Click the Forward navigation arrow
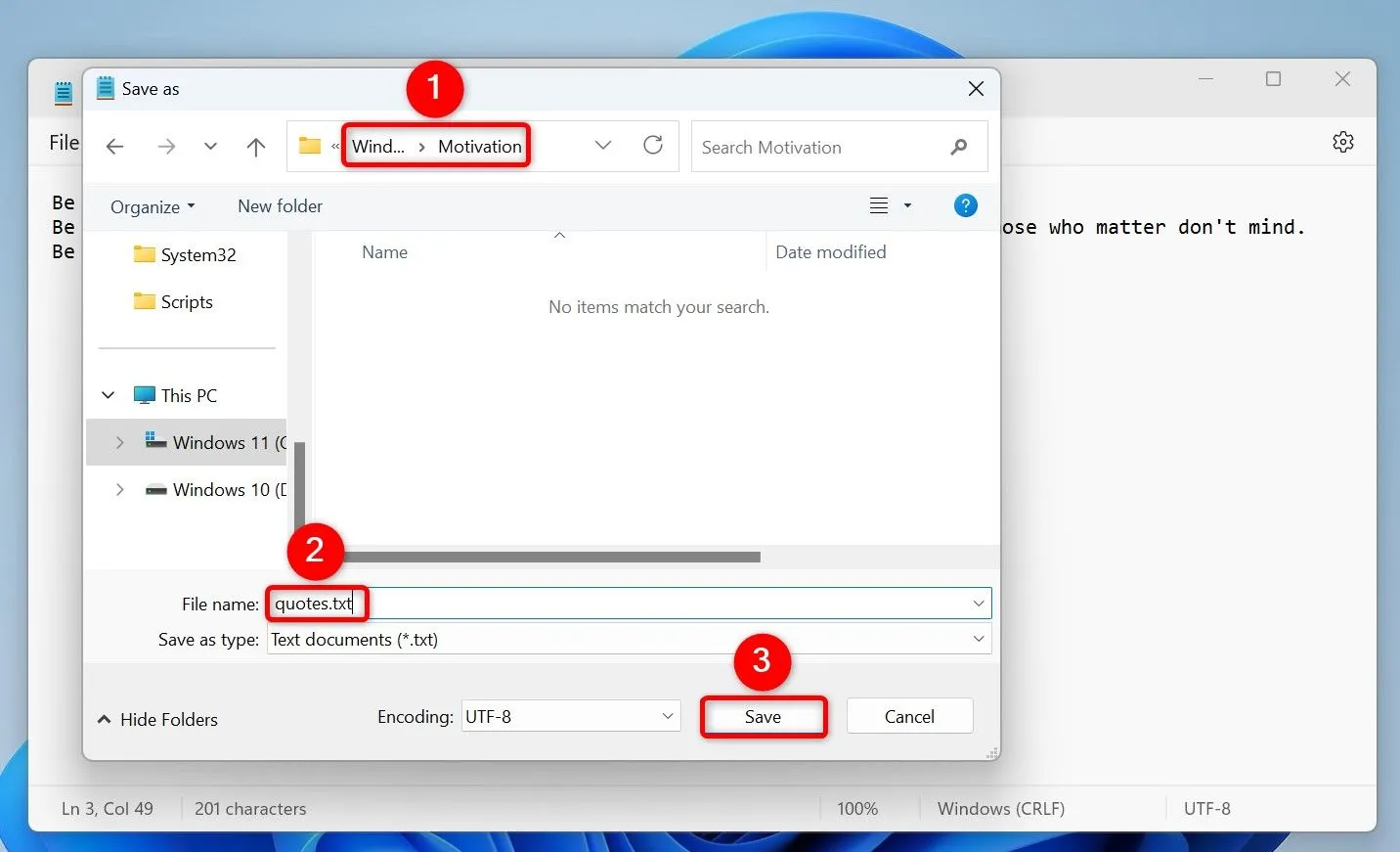Screen dimensions: 1400x852 [x=166, y=147]
